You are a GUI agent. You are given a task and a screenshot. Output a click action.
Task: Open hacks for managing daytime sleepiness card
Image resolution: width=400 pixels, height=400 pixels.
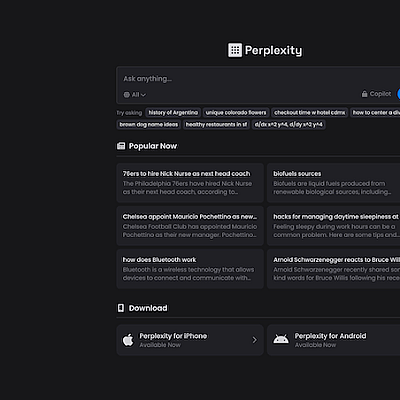pyautogui.click(x=333, y=226)
